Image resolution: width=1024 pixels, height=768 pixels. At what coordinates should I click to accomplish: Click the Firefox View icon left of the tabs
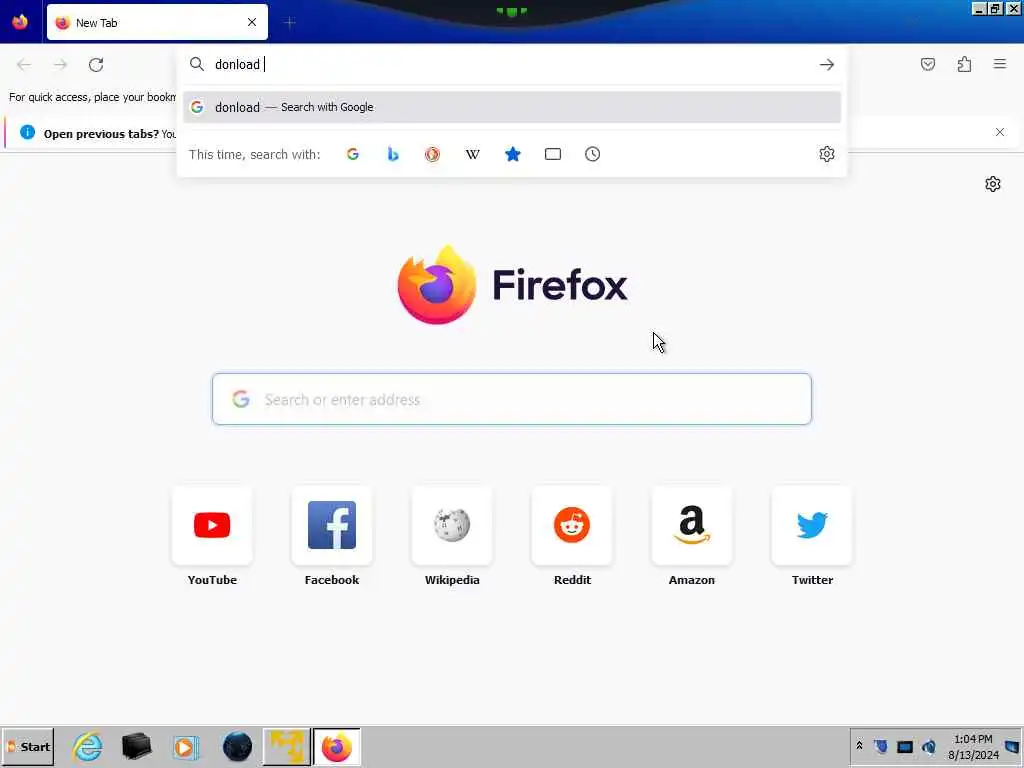(x=20, y=22)
